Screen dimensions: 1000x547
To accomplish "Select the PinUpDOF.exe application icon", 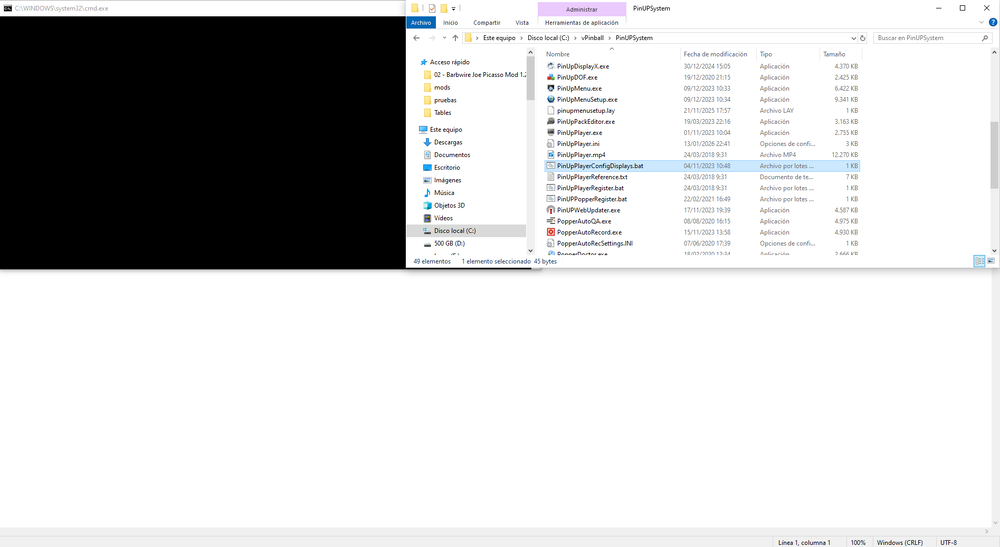I will (550, 77).
